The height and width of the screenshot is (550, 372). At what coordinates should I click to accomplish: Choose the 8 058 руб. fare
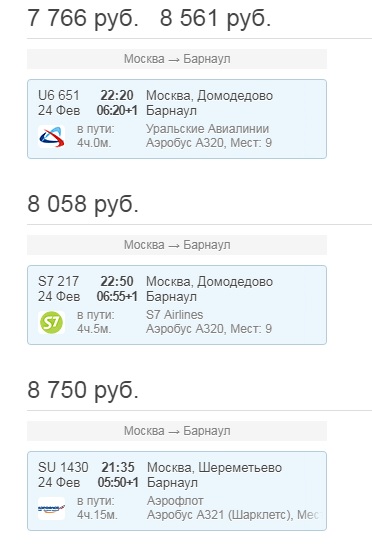pyautogui.click(x=83, y=204)
